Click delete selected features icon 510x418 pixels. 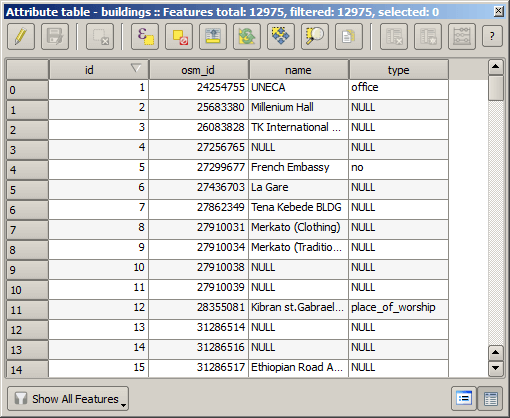pyautogui.click(x=100, y=37)
